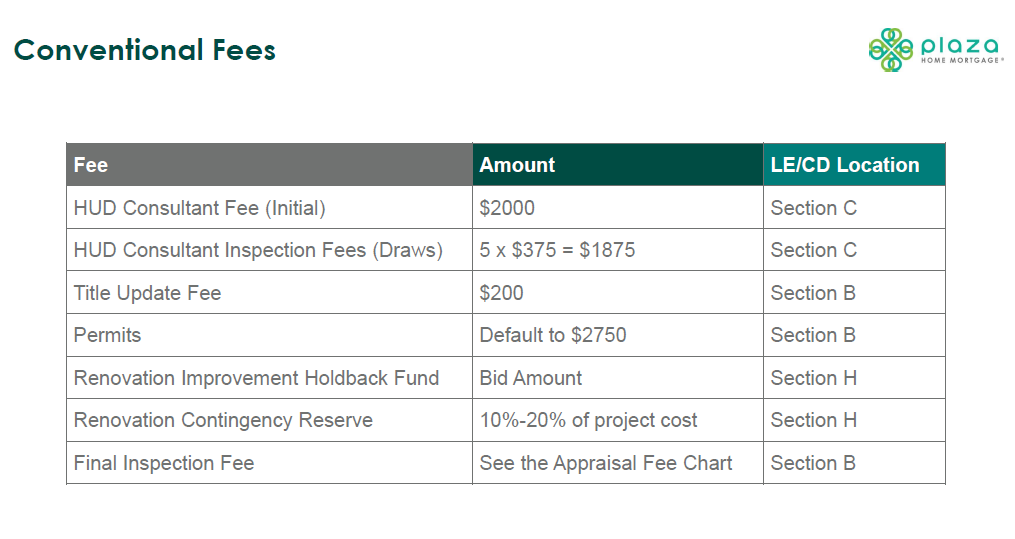Click the "Amount" column header
Screen dimensions: 1015x539
[x=517, y=165]
